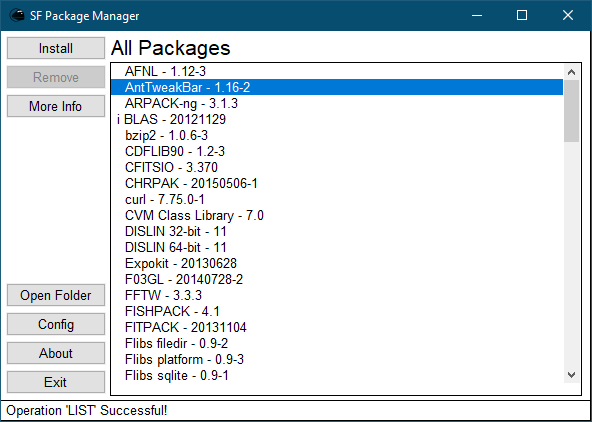The image size is (592, 422).
Task: Select CVM Class Library entry
Action: tap(337, 215)
